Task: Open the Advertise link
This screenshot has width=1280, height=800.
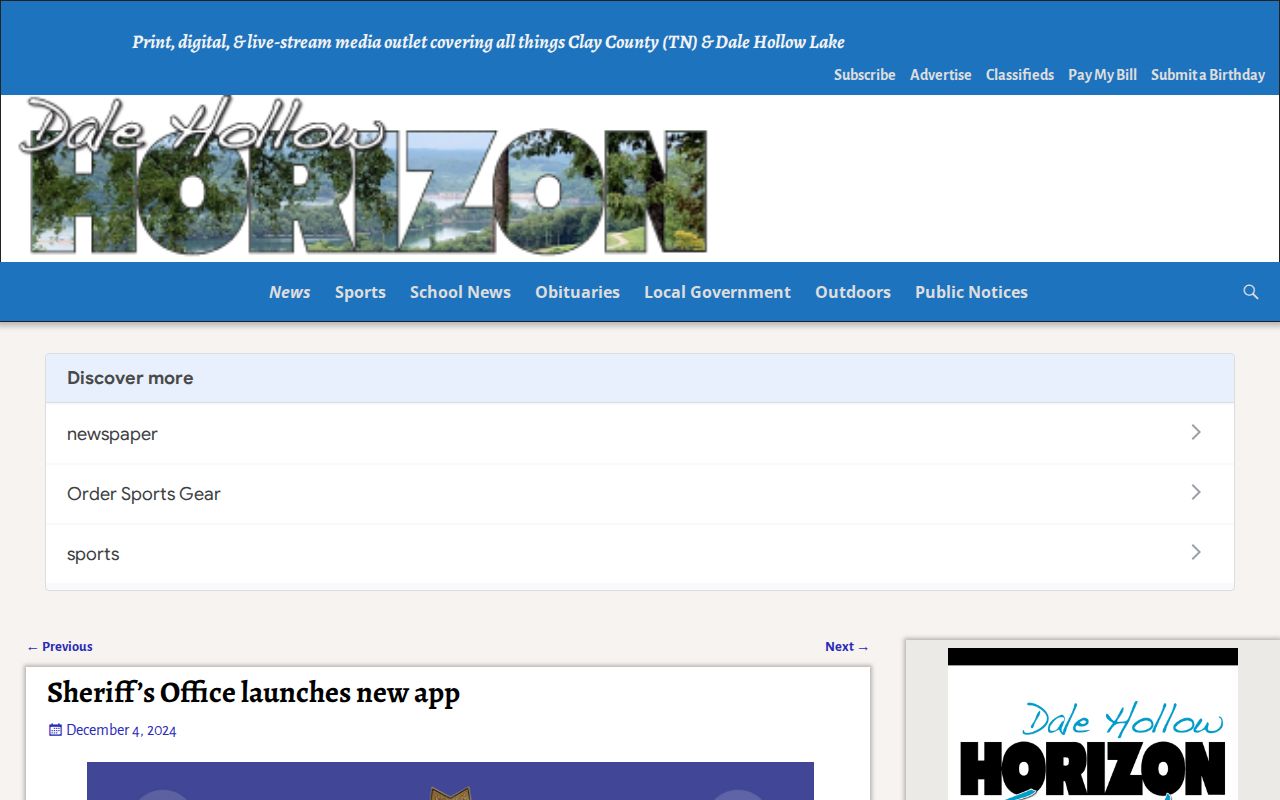Action: [x=941, y=75]
